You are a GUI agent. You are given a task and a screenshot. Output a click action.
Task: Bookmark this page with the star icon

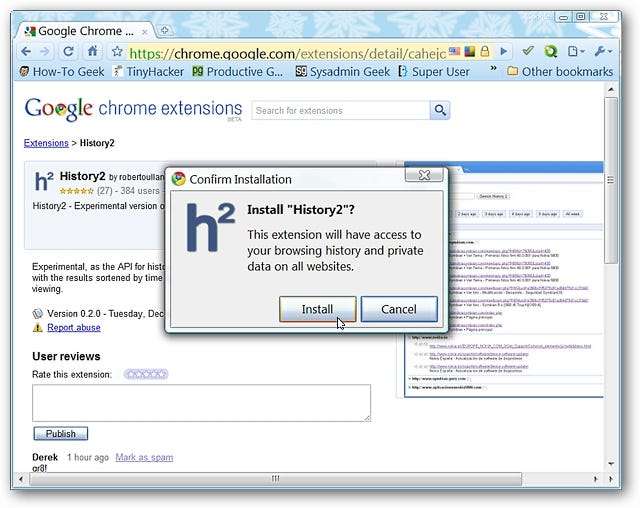[117, 51]
